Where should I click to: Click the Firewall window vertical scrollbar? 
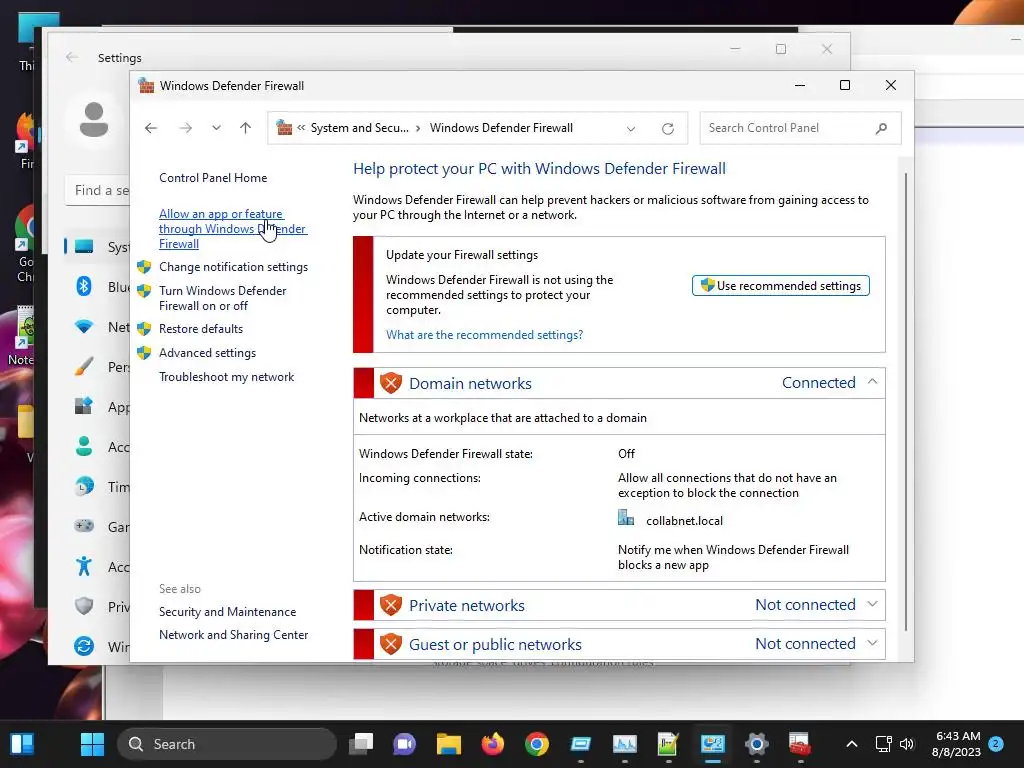906,402
